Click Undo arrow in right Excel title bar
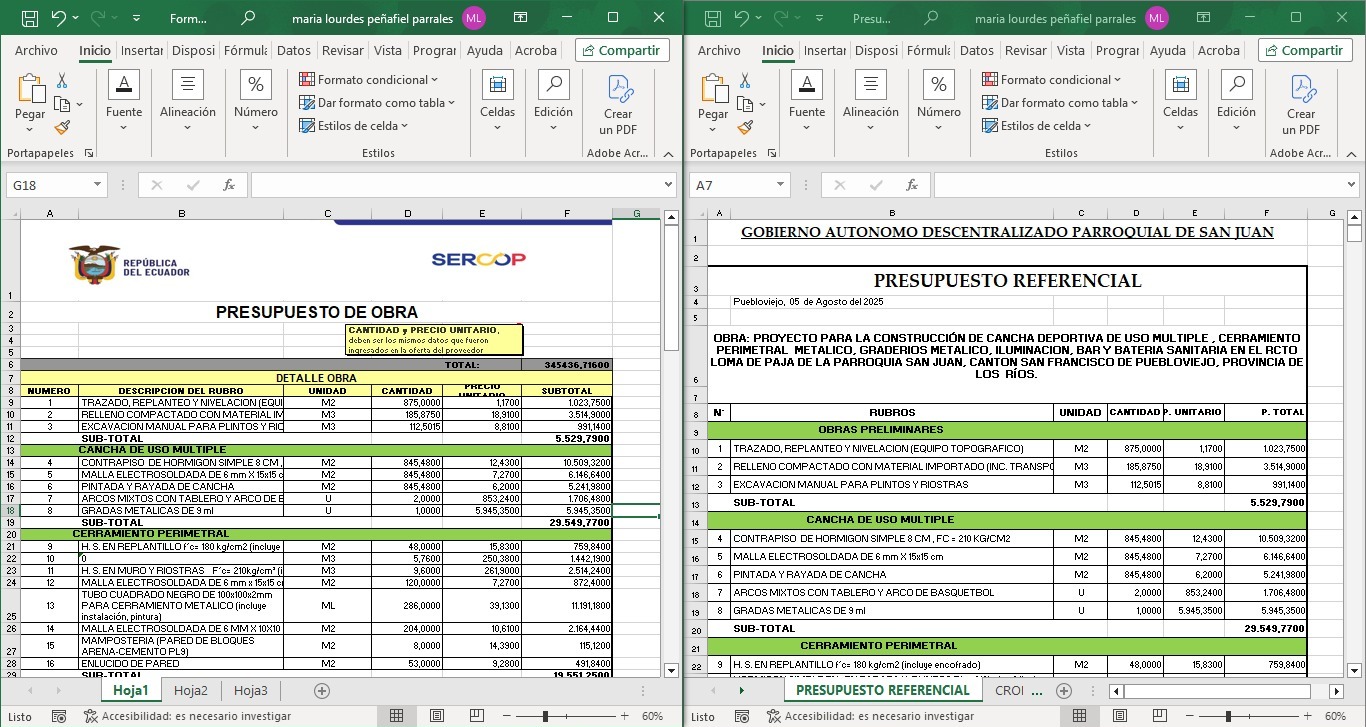 coord(742,18)
